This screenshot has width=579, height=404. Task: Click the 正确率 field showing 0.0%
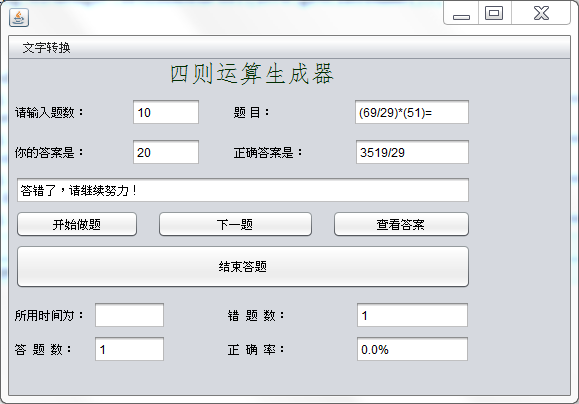tap(412, 349)
